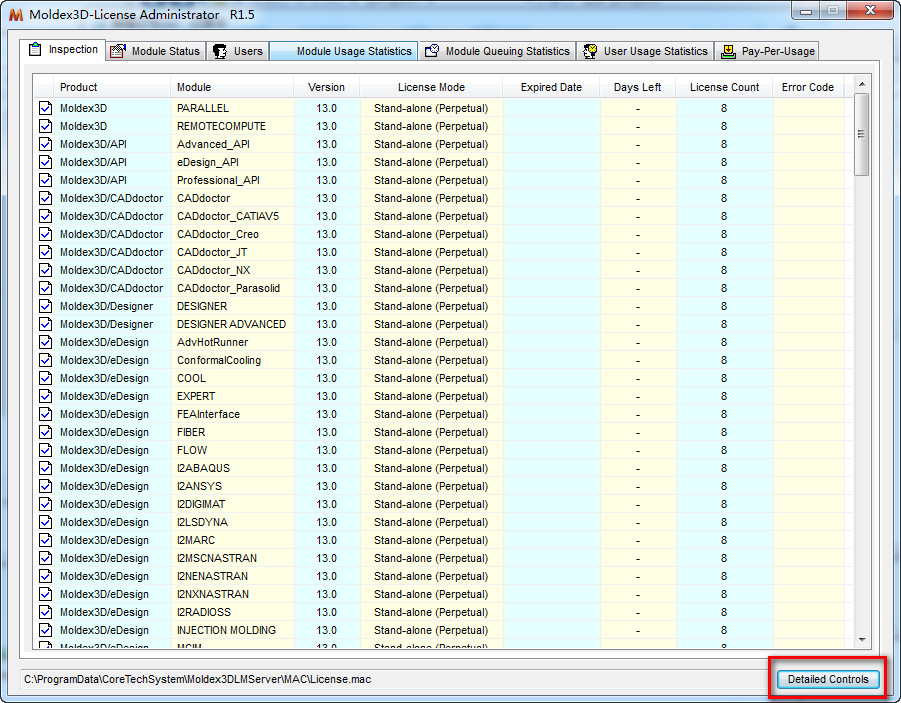Click the I2LSDYNA module cell

coord(232,522)
